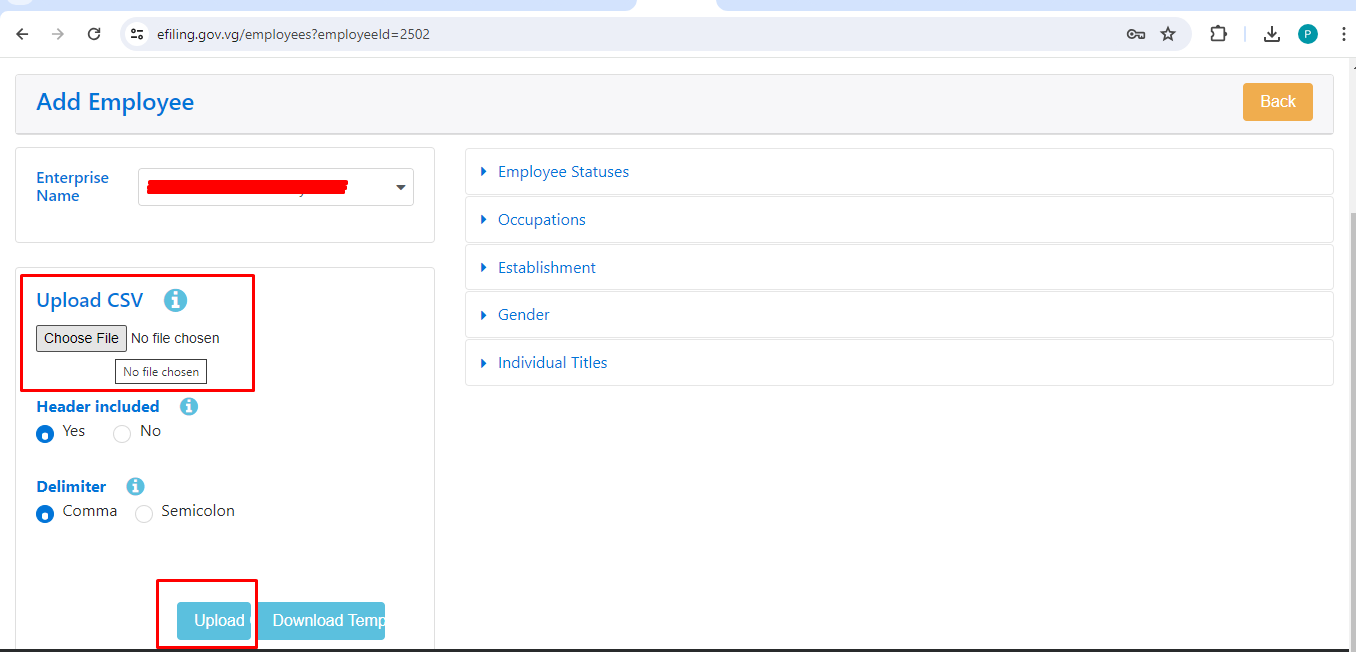Open the Chrome profile avatar

coord(1308,34)
